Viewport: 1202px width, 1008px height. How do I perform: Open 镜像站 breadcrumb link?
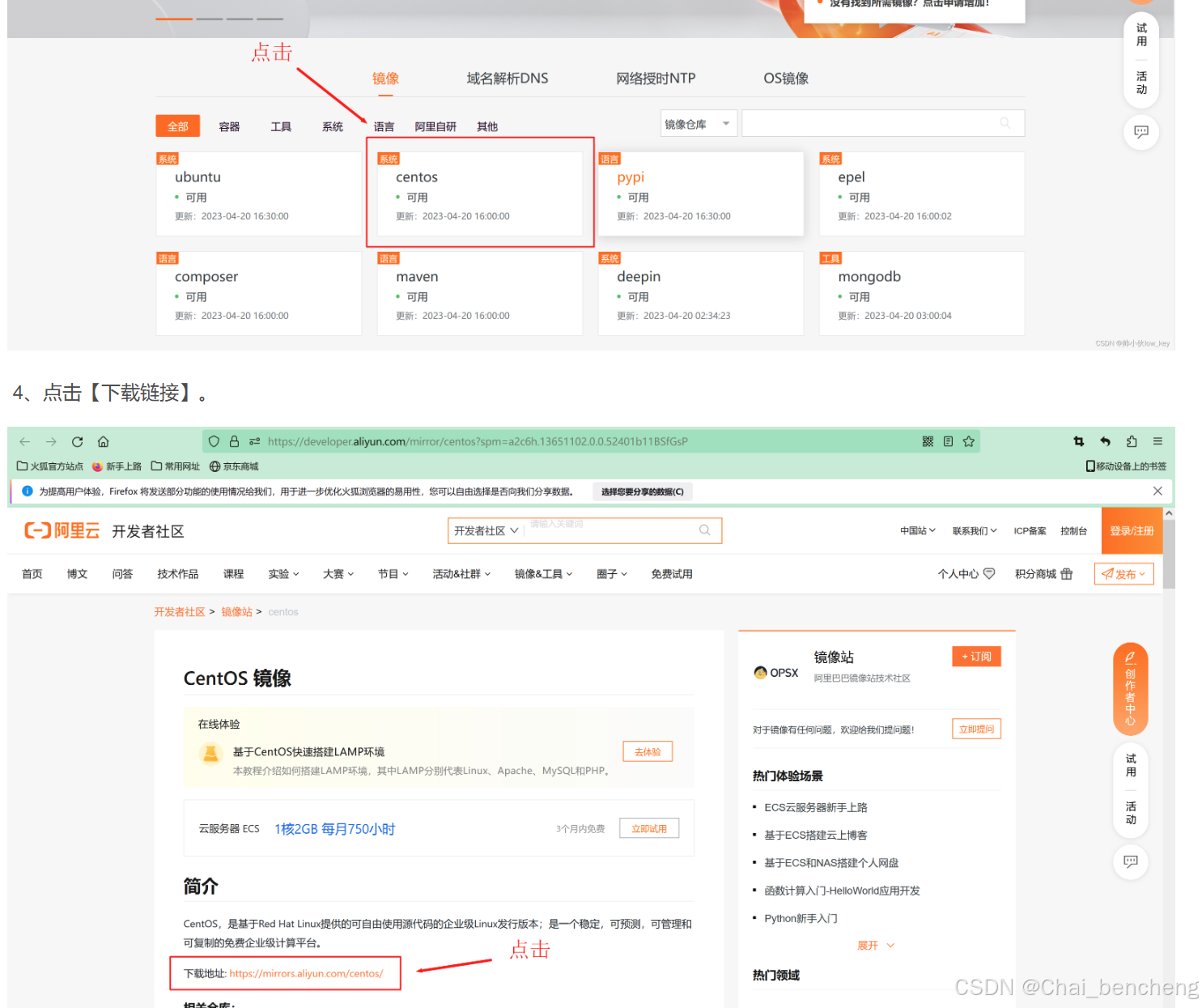(237, 612)
